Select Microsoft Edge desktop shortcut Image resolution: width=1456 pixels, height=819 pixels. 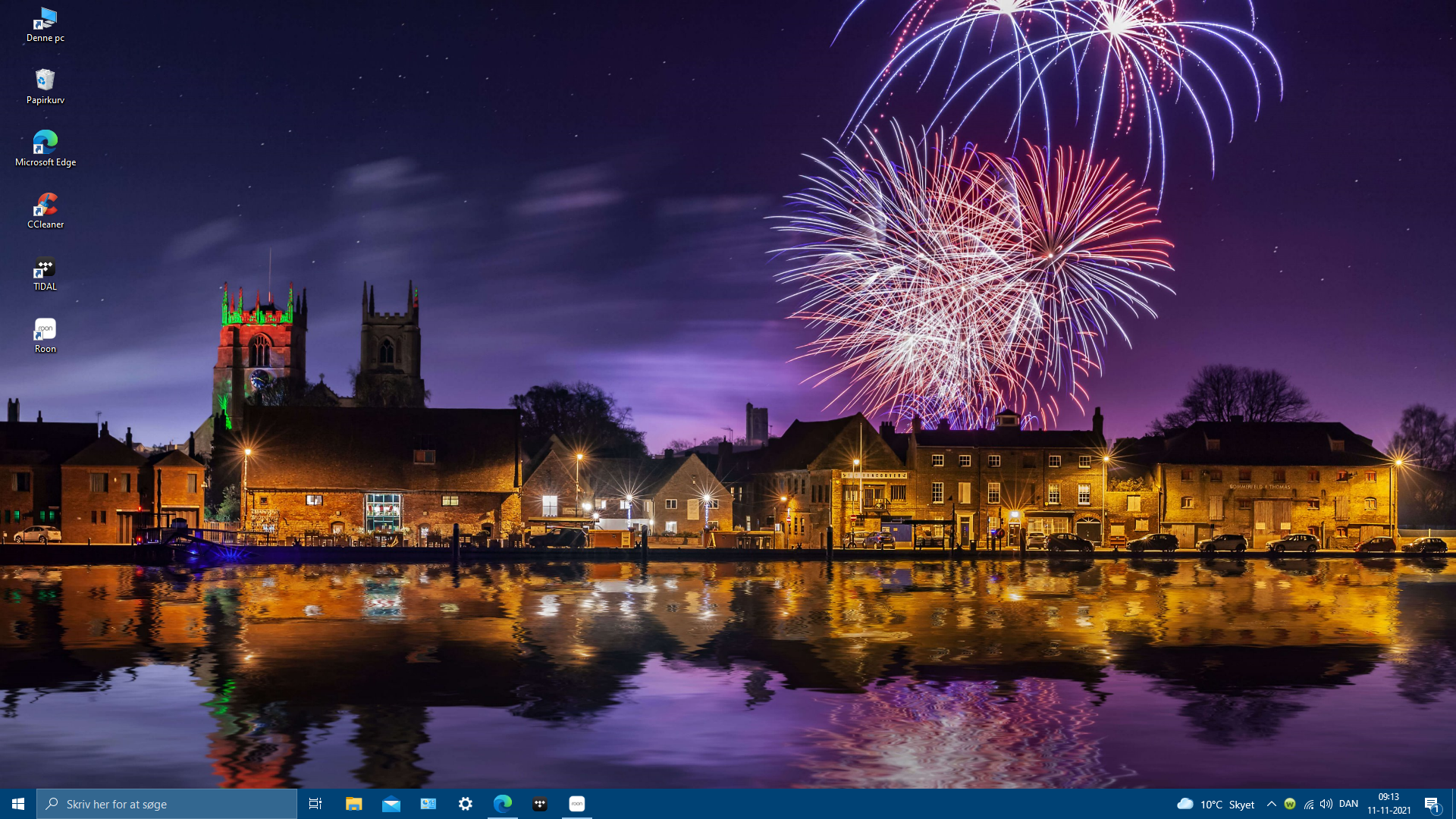pyautogui.click(x=45, y=148)
